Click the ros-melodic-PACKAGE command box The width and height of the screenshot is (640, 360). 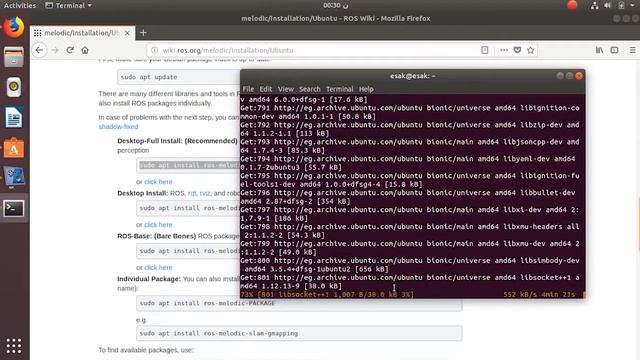299,303
